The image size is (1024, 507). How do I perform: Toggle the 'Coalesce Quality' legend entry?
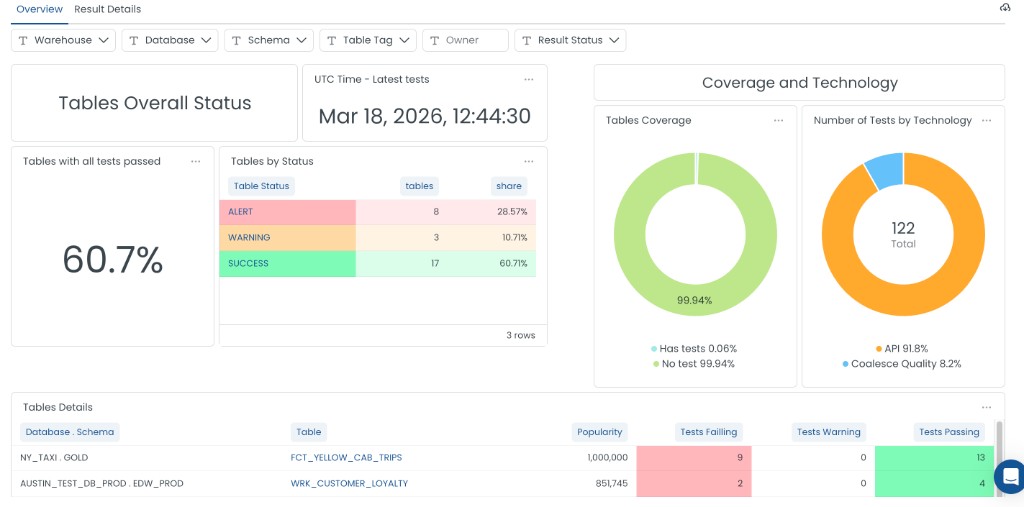tap(901, 364)
